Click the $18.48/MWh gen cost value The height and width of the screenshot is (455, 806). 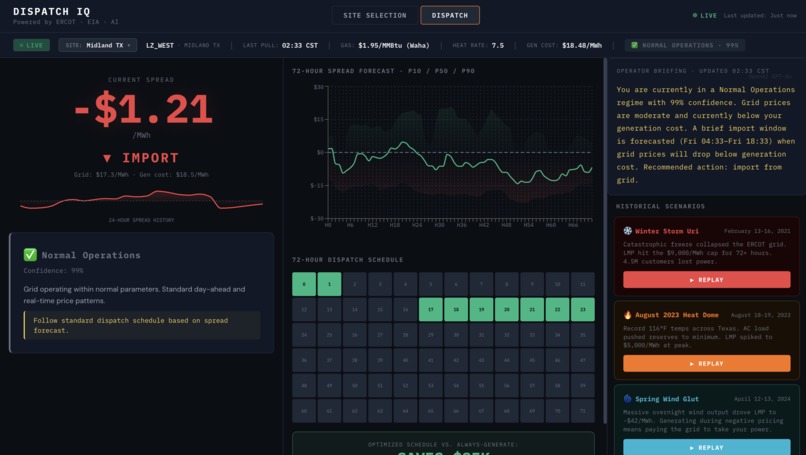click(582, 45)
